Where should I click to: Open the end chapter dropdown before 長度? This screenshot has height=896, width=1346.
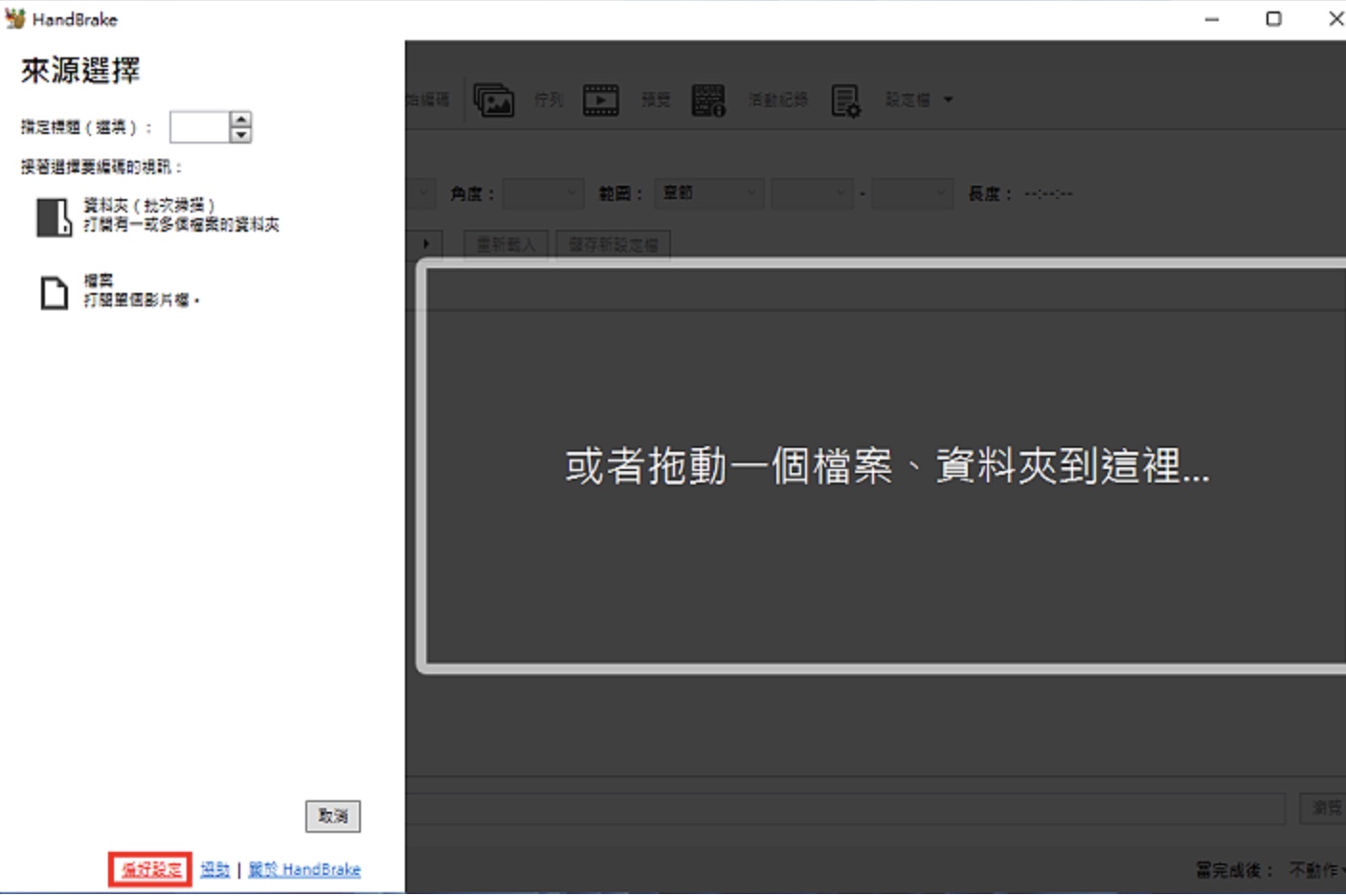(x=913, y=193)
